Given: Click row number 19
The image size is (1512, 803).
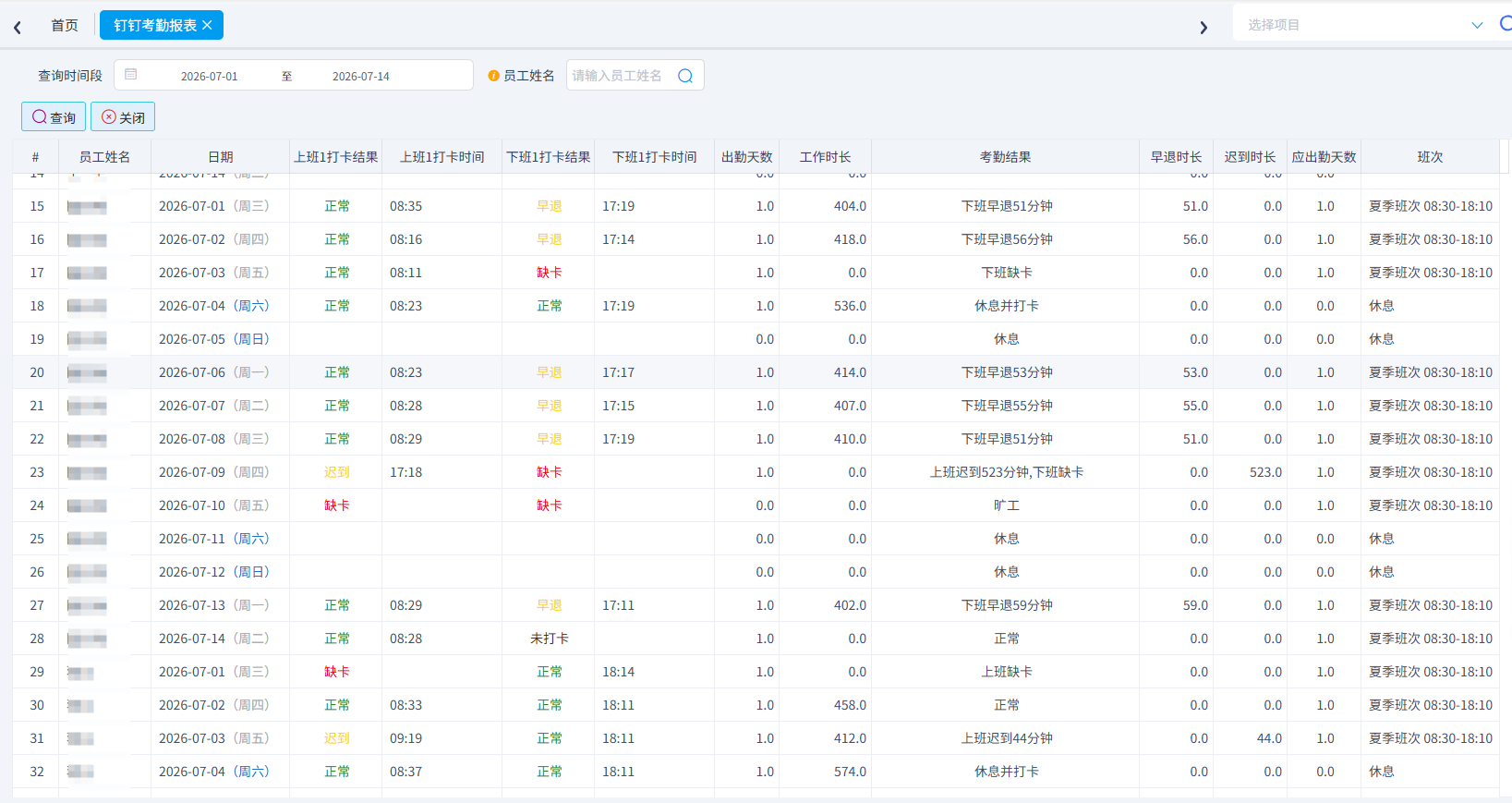Looking at the screenshot, I should click(x=37, y=339).
